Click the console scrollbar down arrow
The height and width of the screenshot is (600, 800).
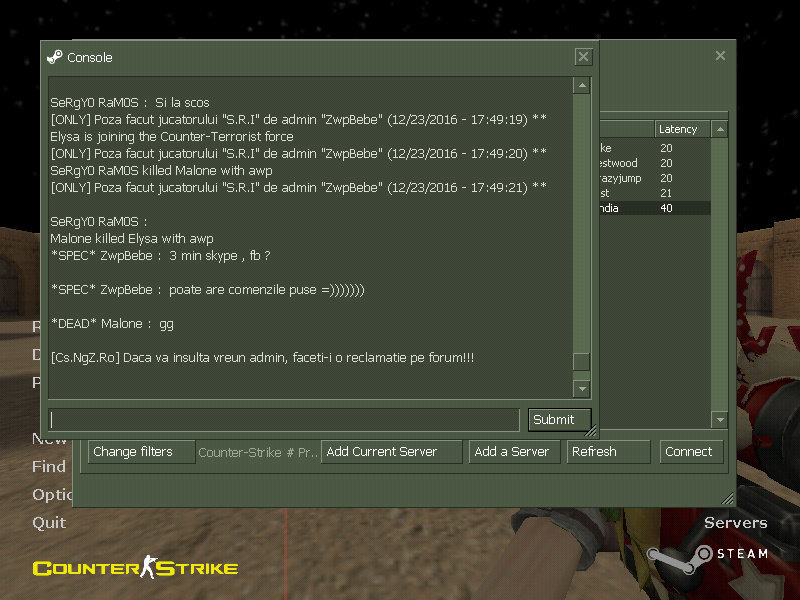[x=582, y=388]
